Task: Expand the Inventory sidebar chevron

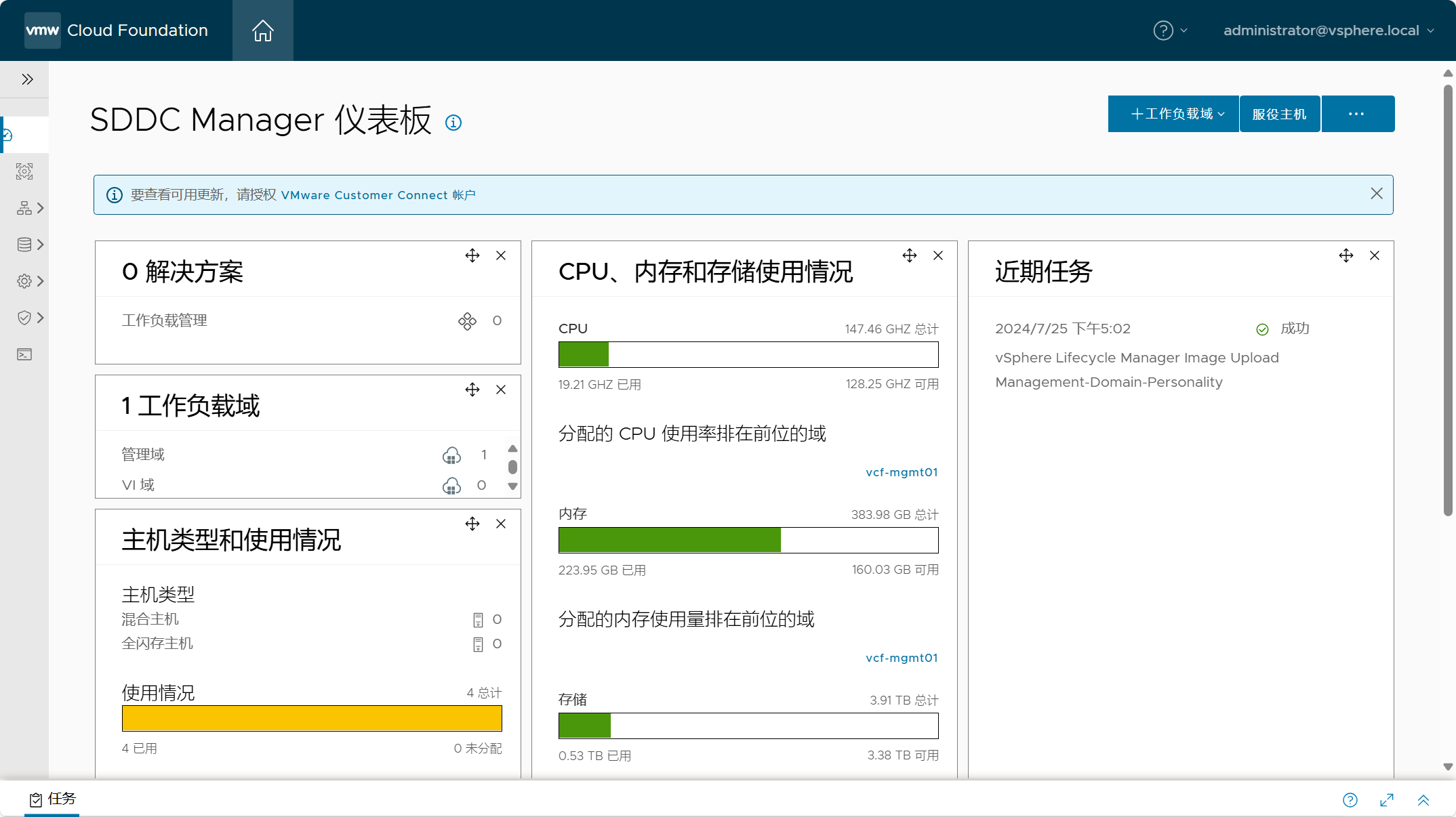Action: (x=41, y=208)
